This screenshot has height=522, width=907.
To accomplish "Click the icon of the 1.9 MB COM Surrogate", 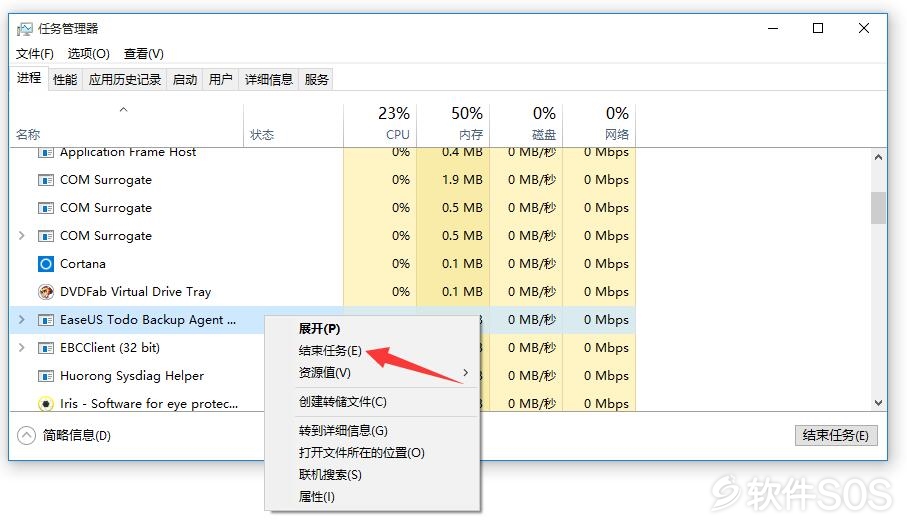I will pyautogui.click(x=46, y=180).
